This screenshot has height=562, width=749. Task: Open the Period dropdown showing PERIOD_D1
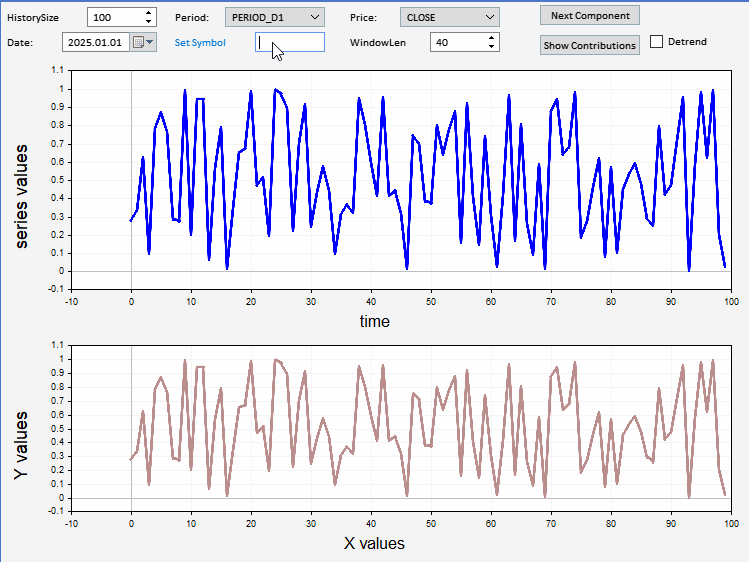coord(275,17)
